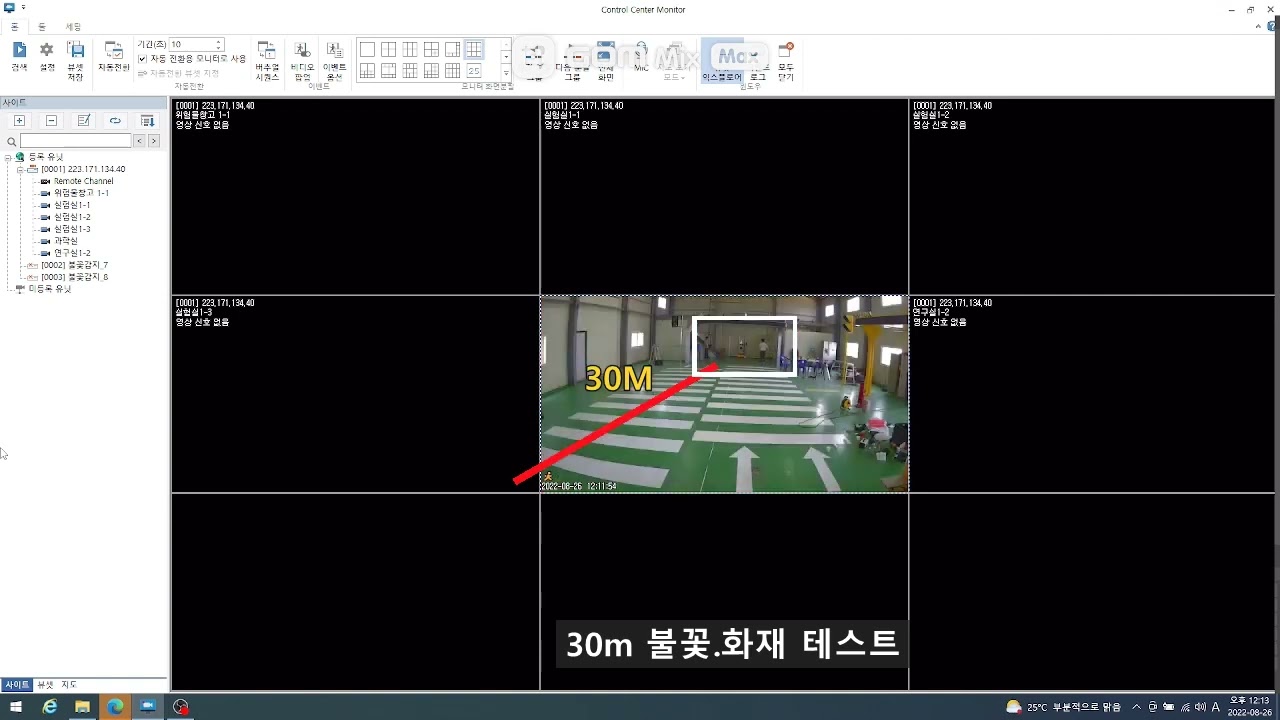
Task: Click the 다음 그룹 button in the ribbon
Action: 572,60
